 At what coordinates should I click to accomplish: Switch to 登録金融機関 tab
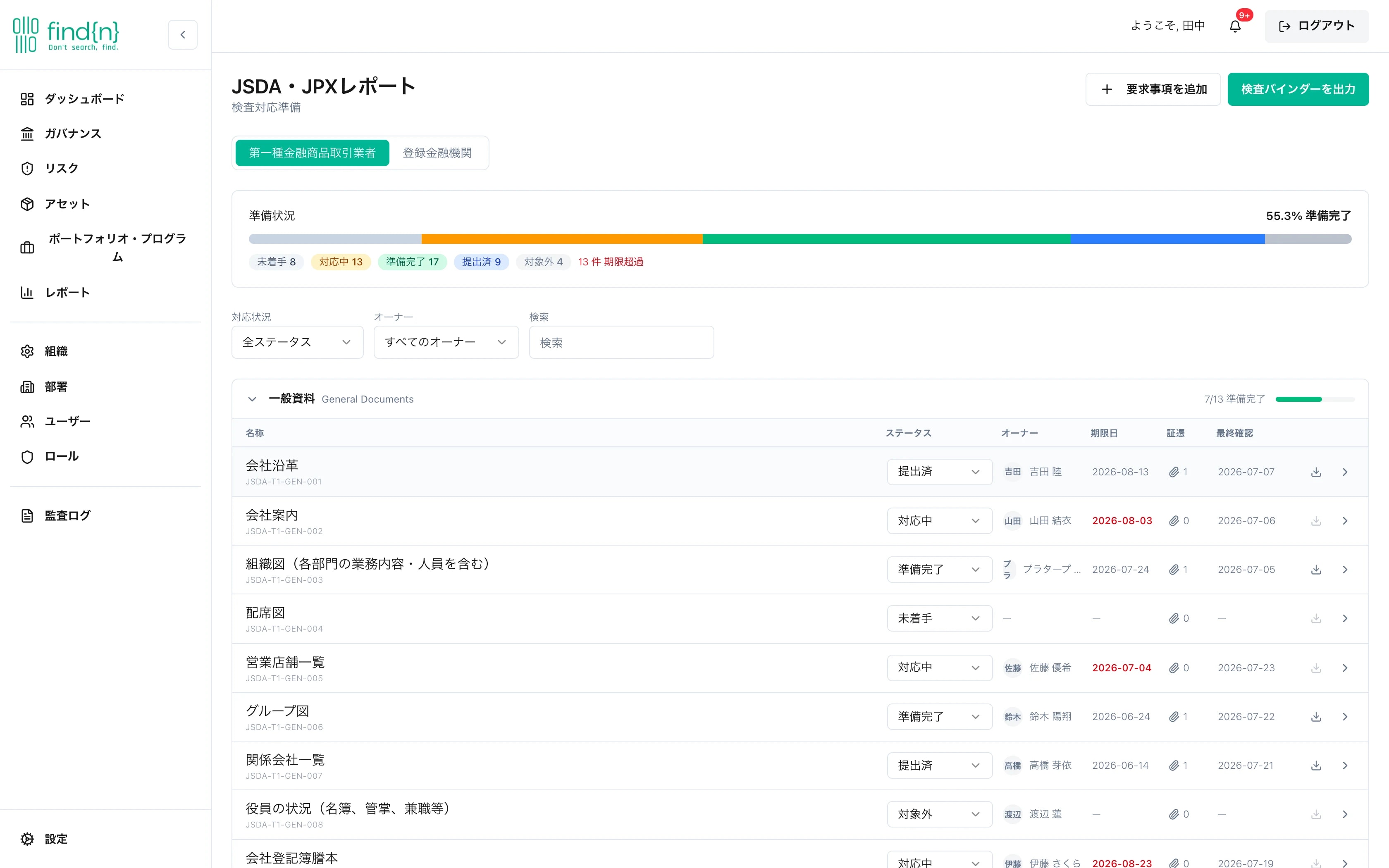[x=437, y=153]
